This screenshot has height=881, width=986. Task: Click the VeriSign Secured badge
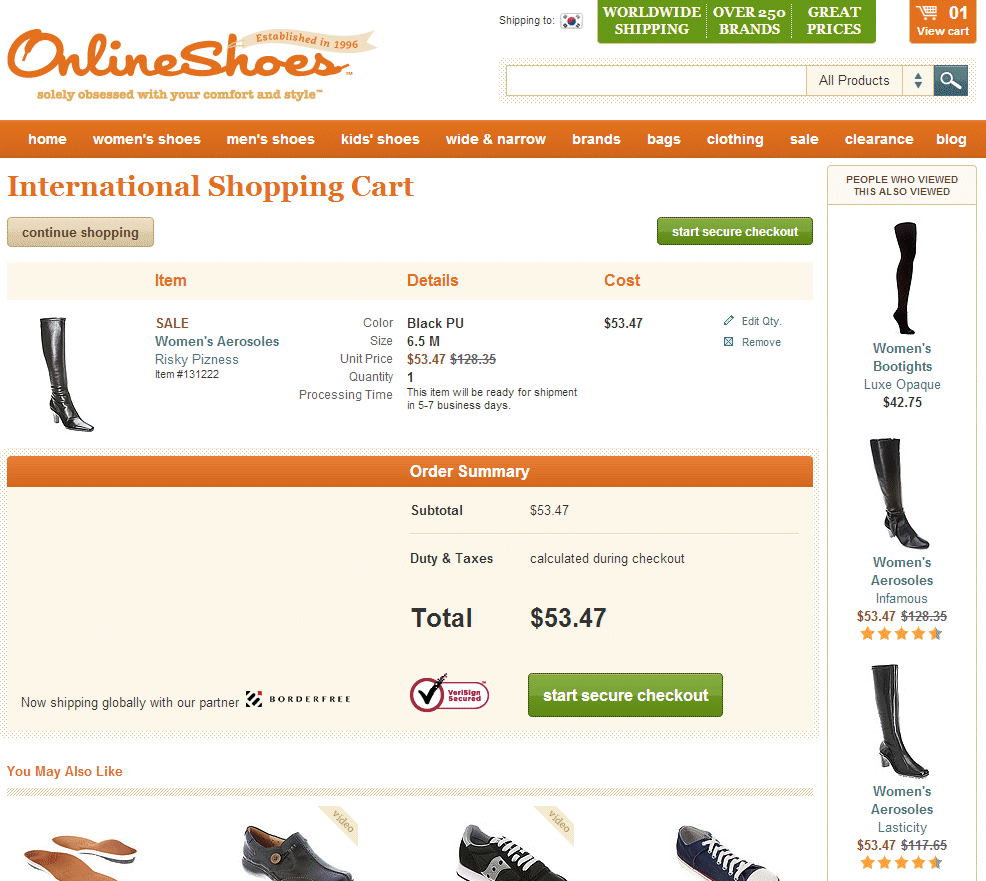point(449,694)
